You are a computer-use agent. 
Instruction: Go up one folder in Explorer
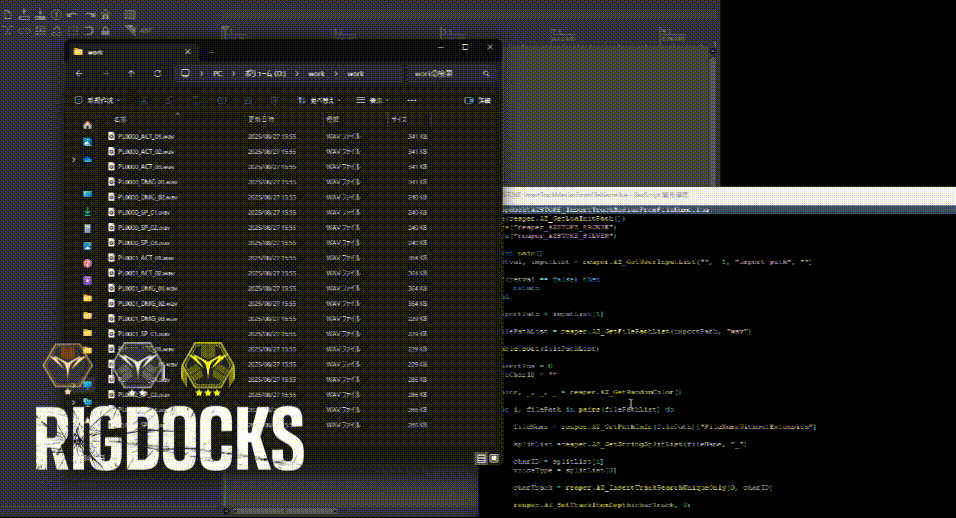point(131,73)
